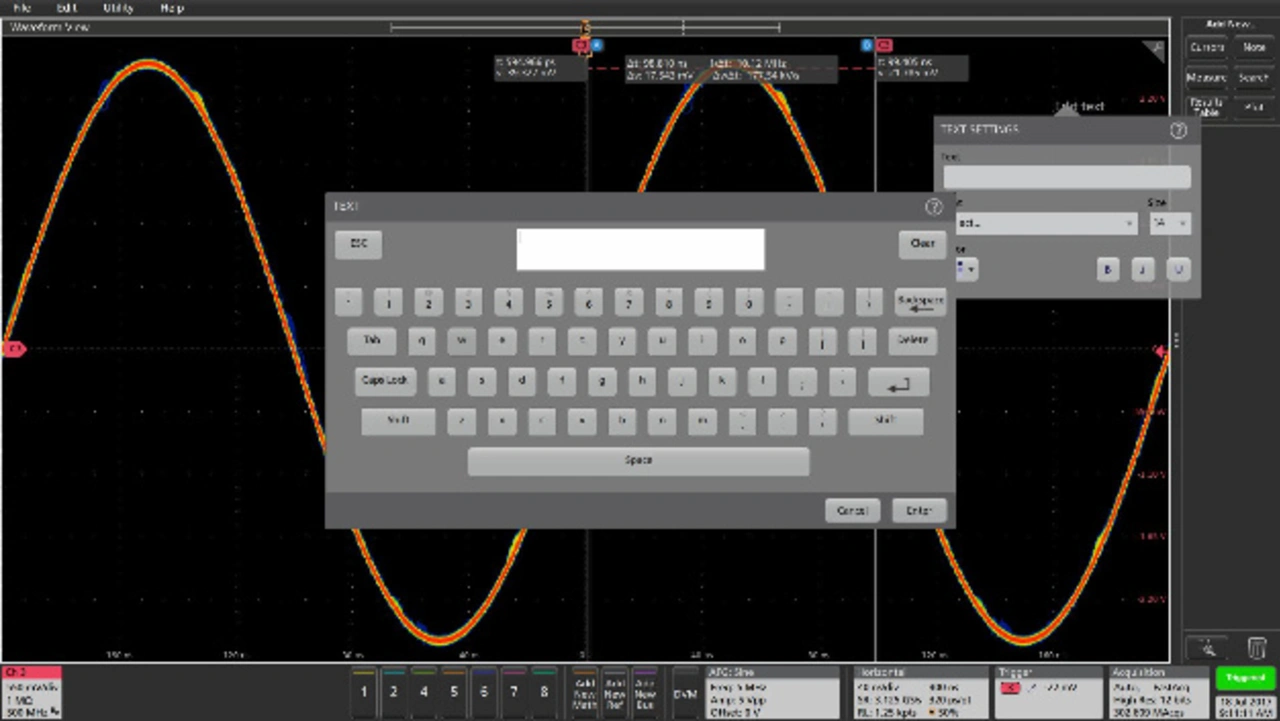Open the Horizontal settings badge
1280x721 pixels.
pyautogui.click(x=919, y=692)
